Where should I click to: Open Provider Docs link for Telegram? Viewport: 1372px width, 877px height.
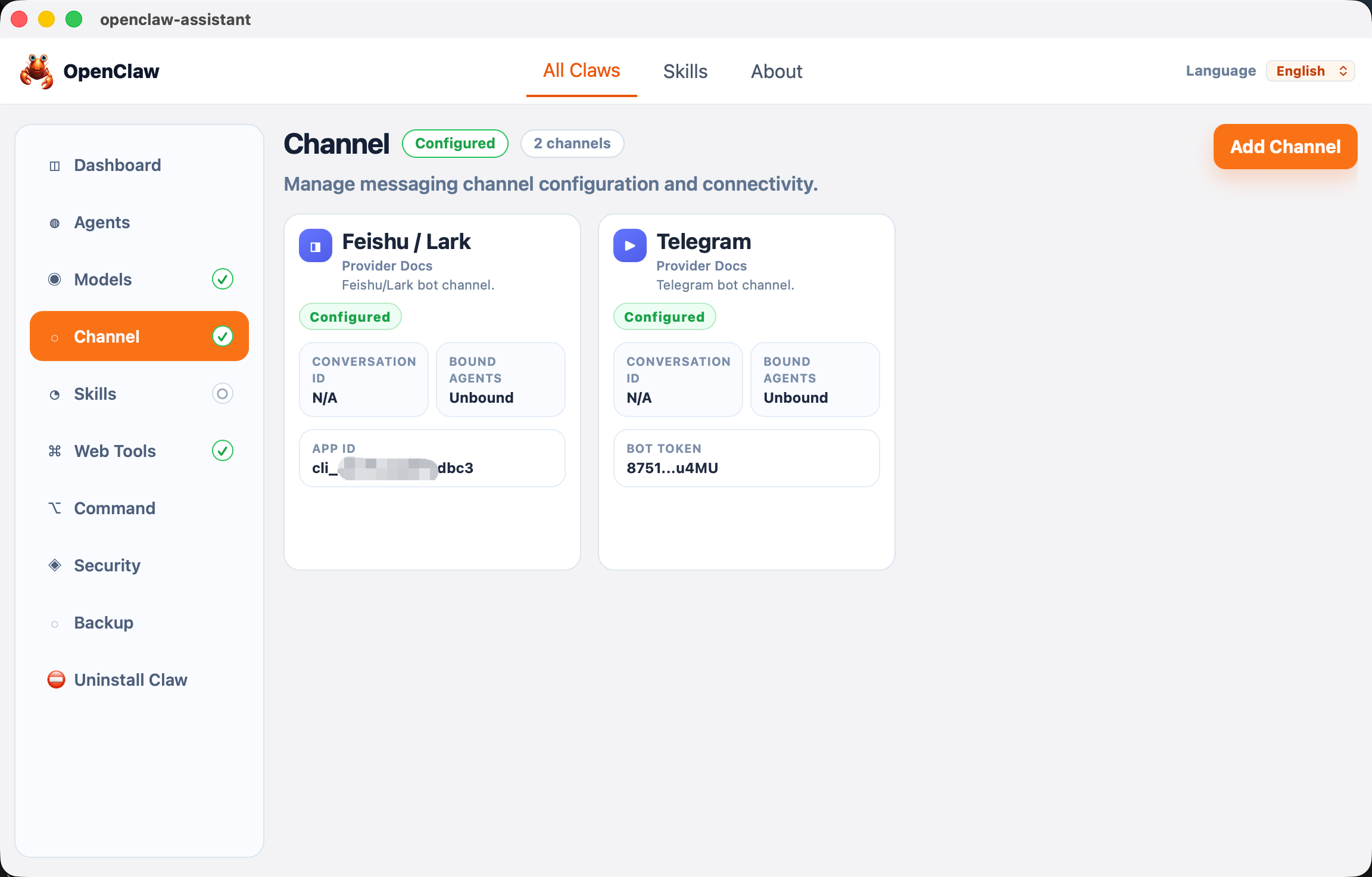click(701, 266)
